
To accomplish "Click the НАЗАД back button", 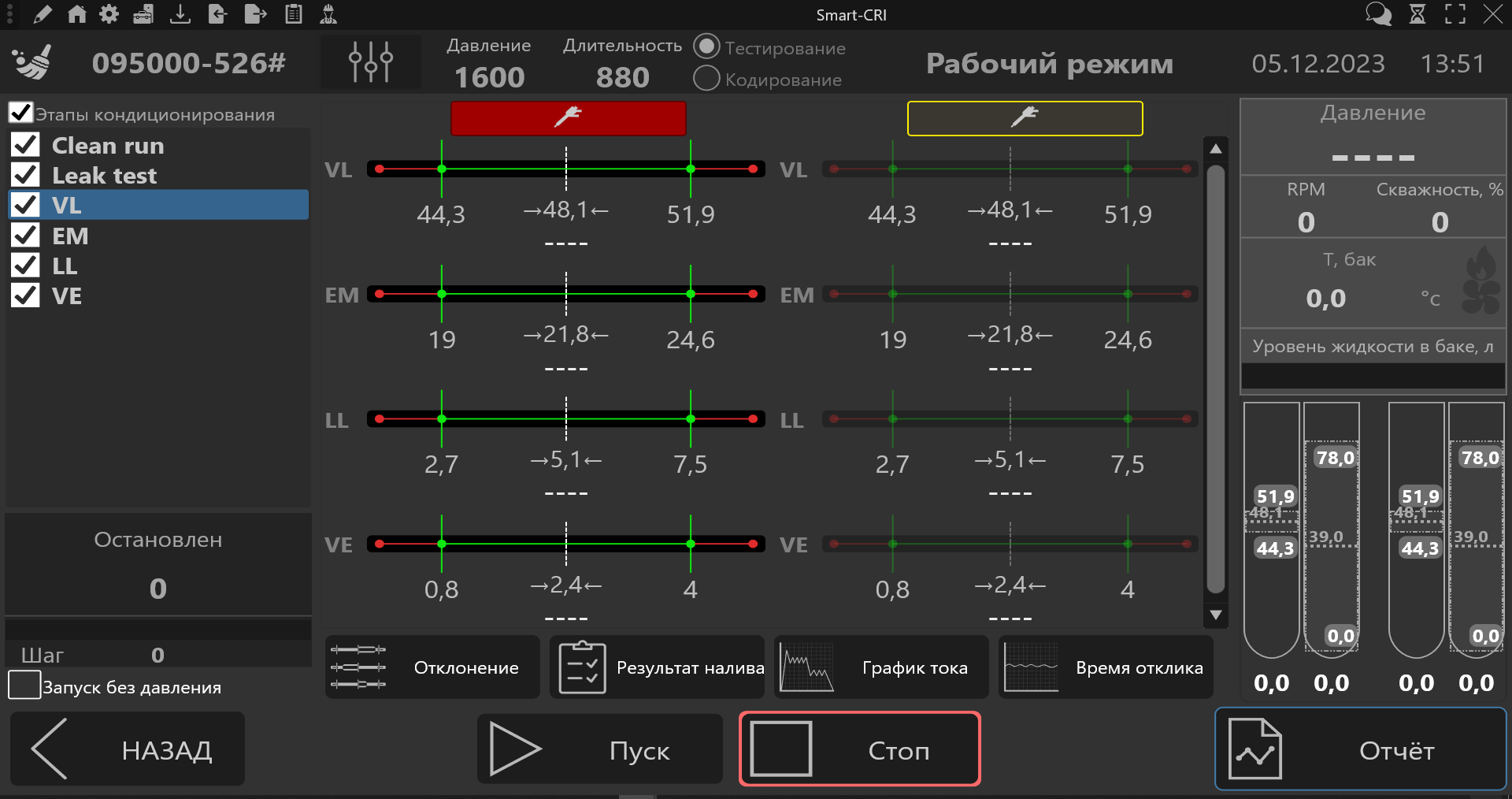I will pos(128,749).
